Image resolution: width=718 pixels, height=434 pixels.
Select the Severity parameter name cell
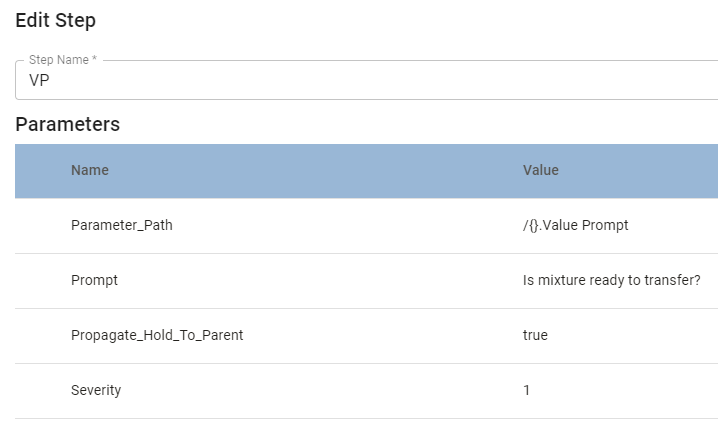[96, 390]
